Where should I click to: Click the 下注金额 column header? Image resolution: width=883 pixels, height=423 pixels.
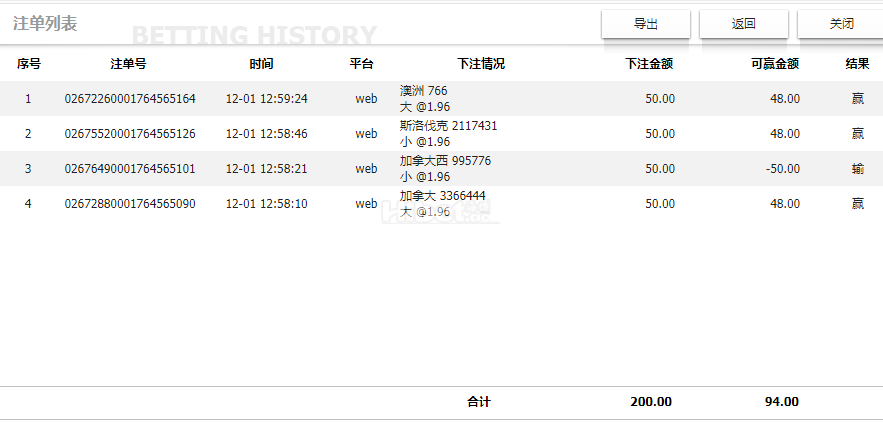[x=648, y=64]
